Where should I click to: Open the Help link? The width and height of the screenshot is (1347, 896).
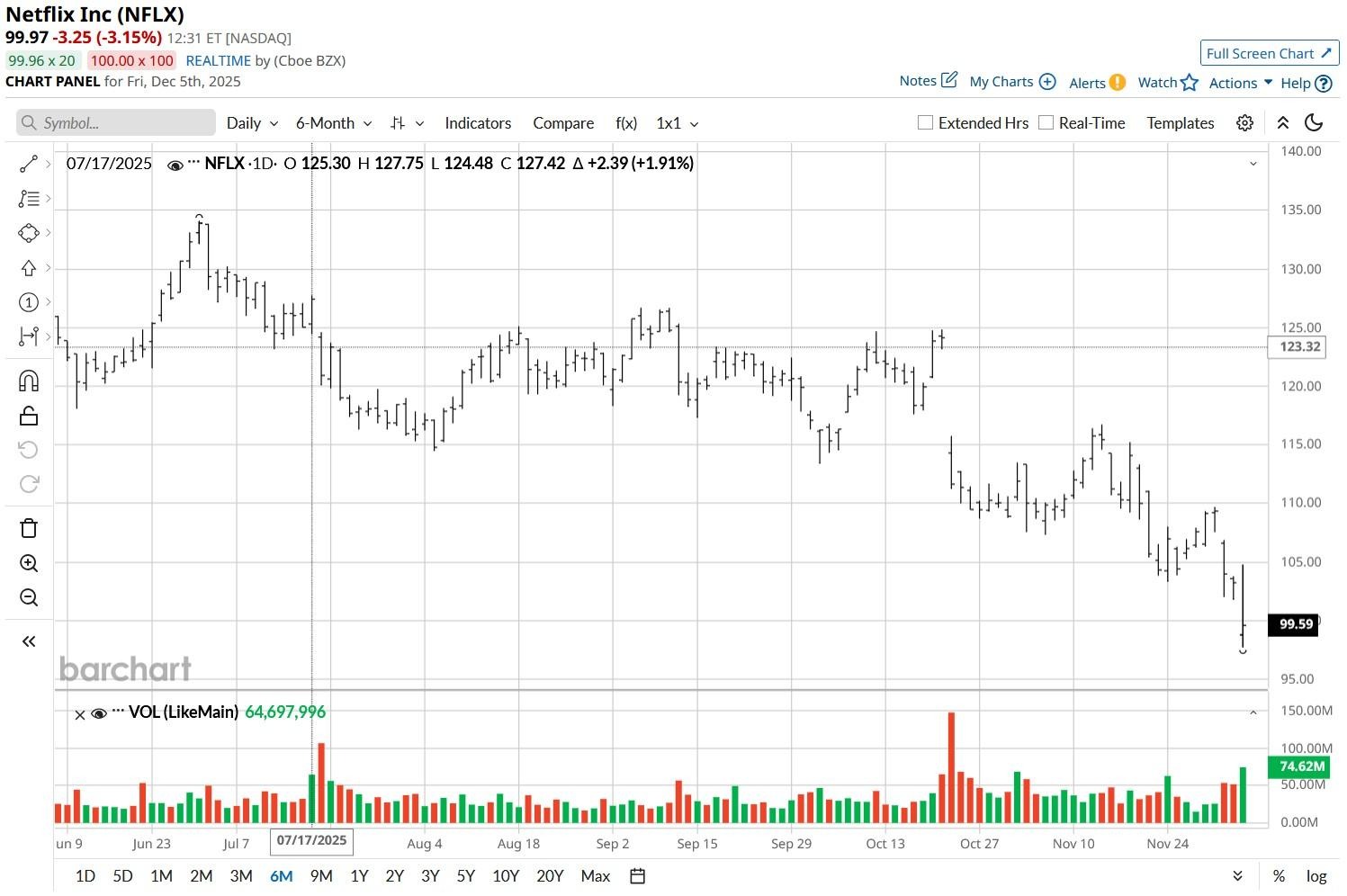[1306, 83]
